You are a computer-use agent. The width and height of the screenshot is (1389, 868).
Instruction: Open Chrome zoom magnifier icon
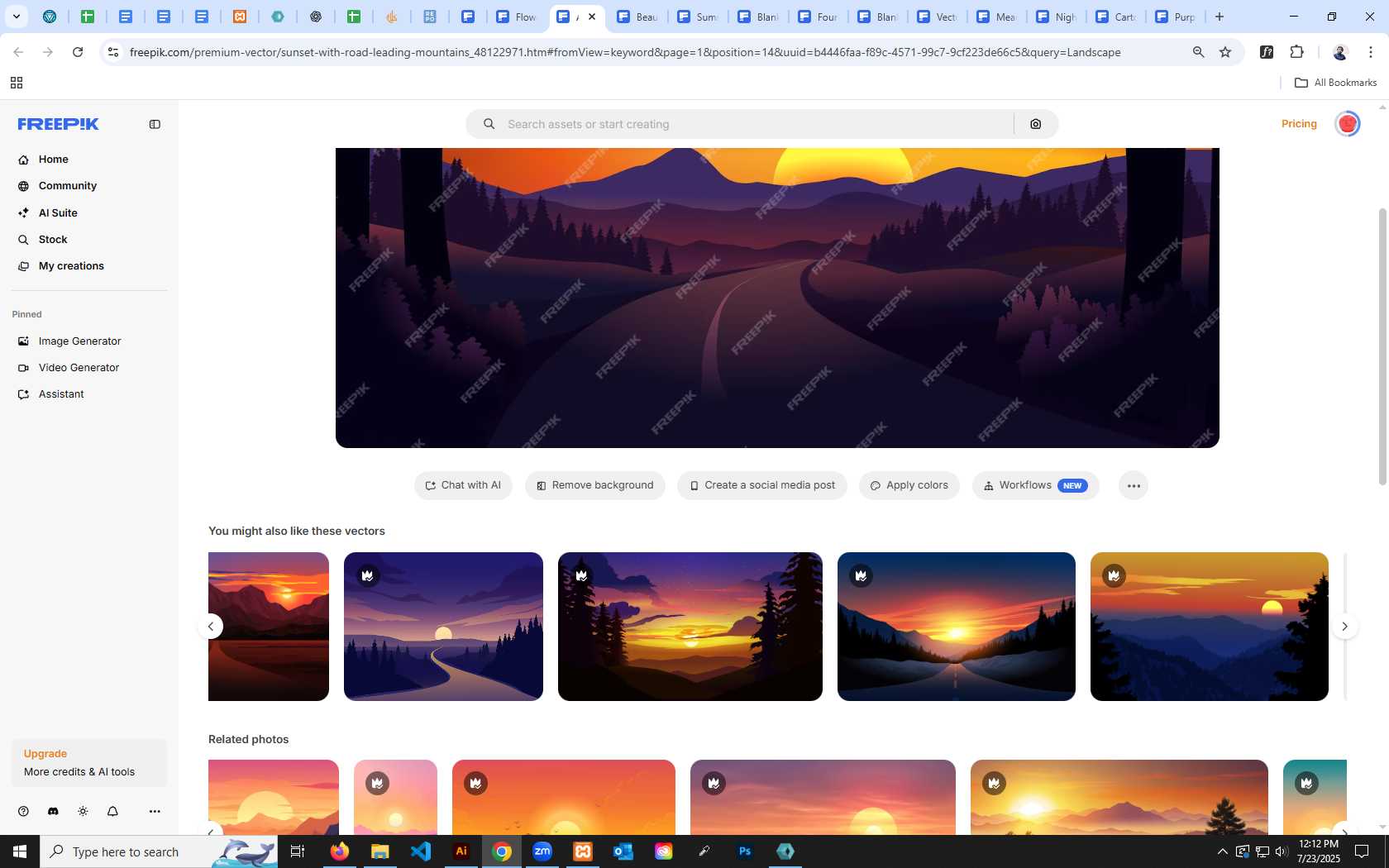pos(1198,52)
